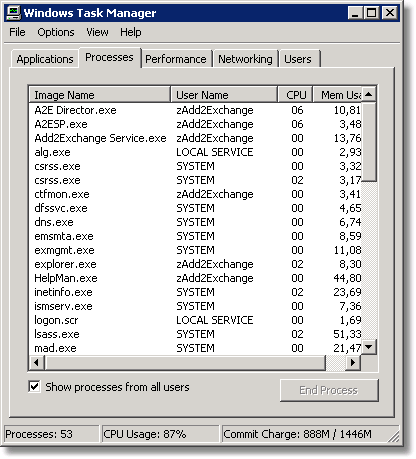Click the CPU Usage: 87% status entry
This screenshot has height=459, width=416.
160,434
